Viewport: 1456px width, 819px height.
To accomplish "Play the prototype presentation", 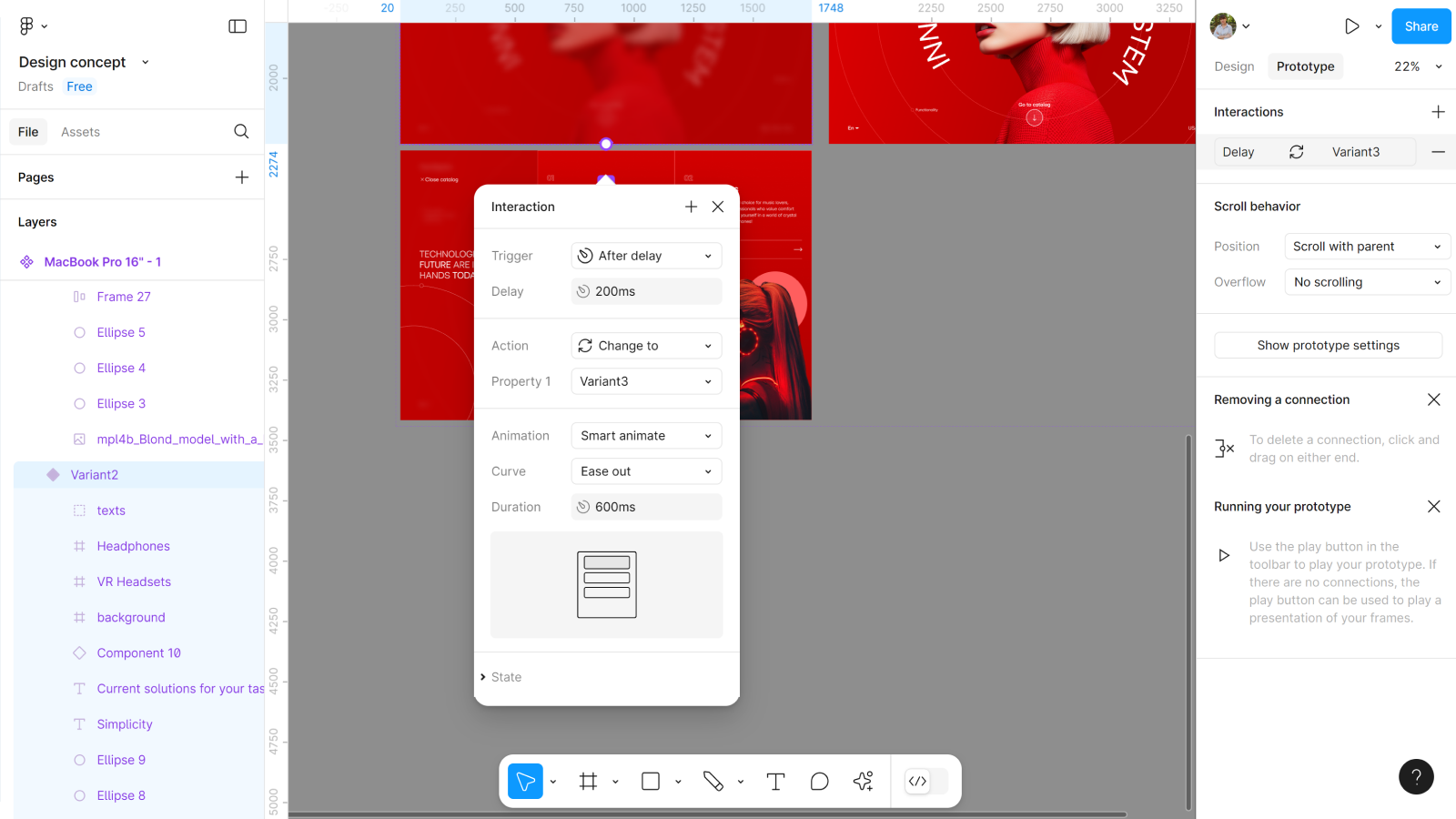I will 1352,26.
